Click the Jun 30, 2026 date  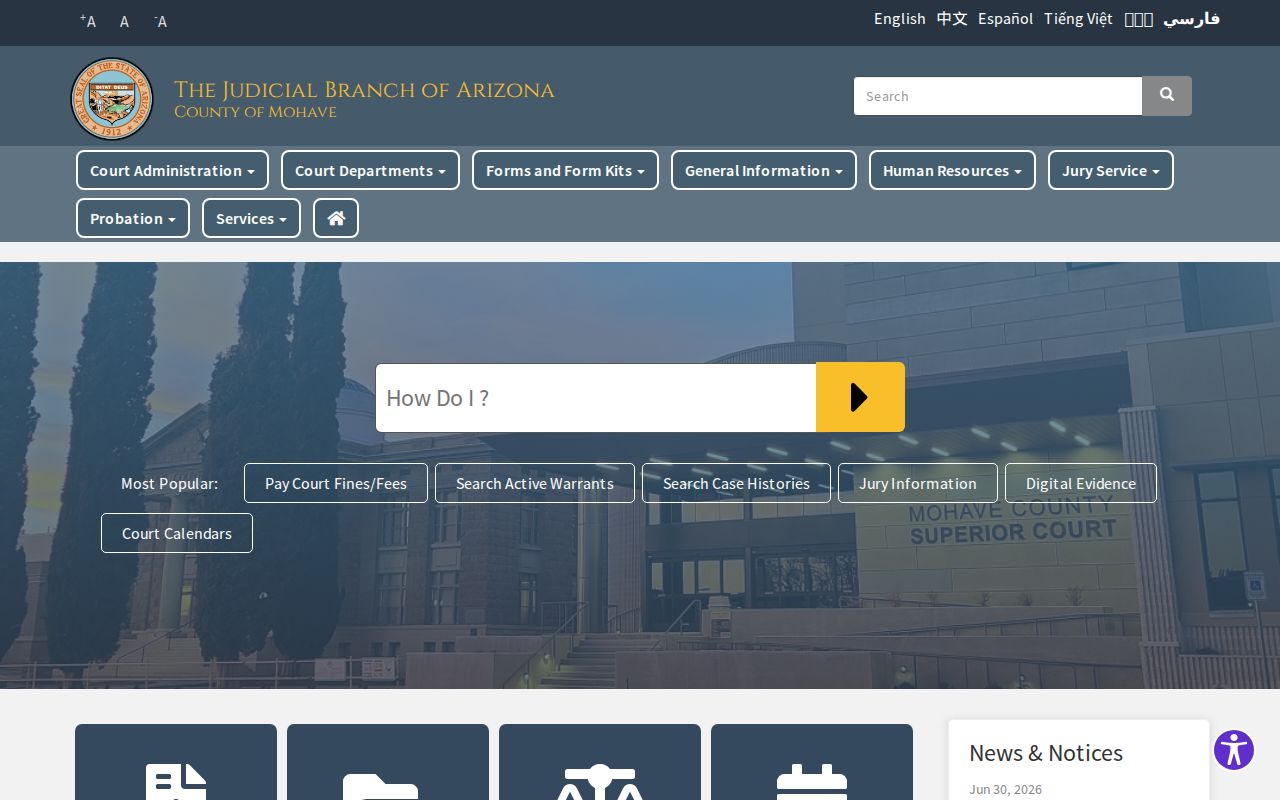(x=1005, y=789)
